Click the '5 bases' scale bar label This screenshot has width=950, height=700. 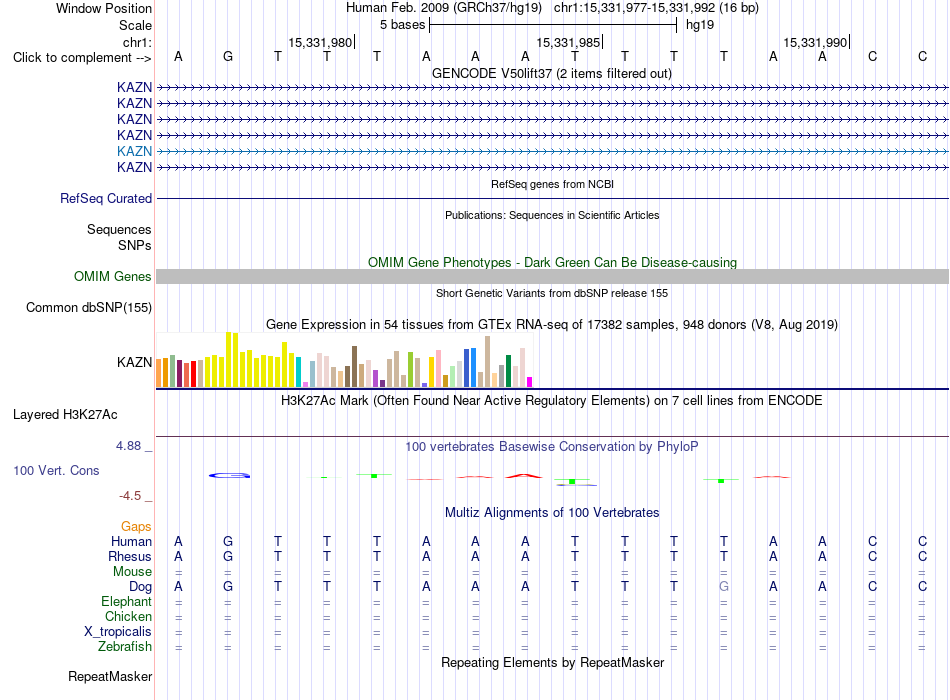click(x=402, y=25)
